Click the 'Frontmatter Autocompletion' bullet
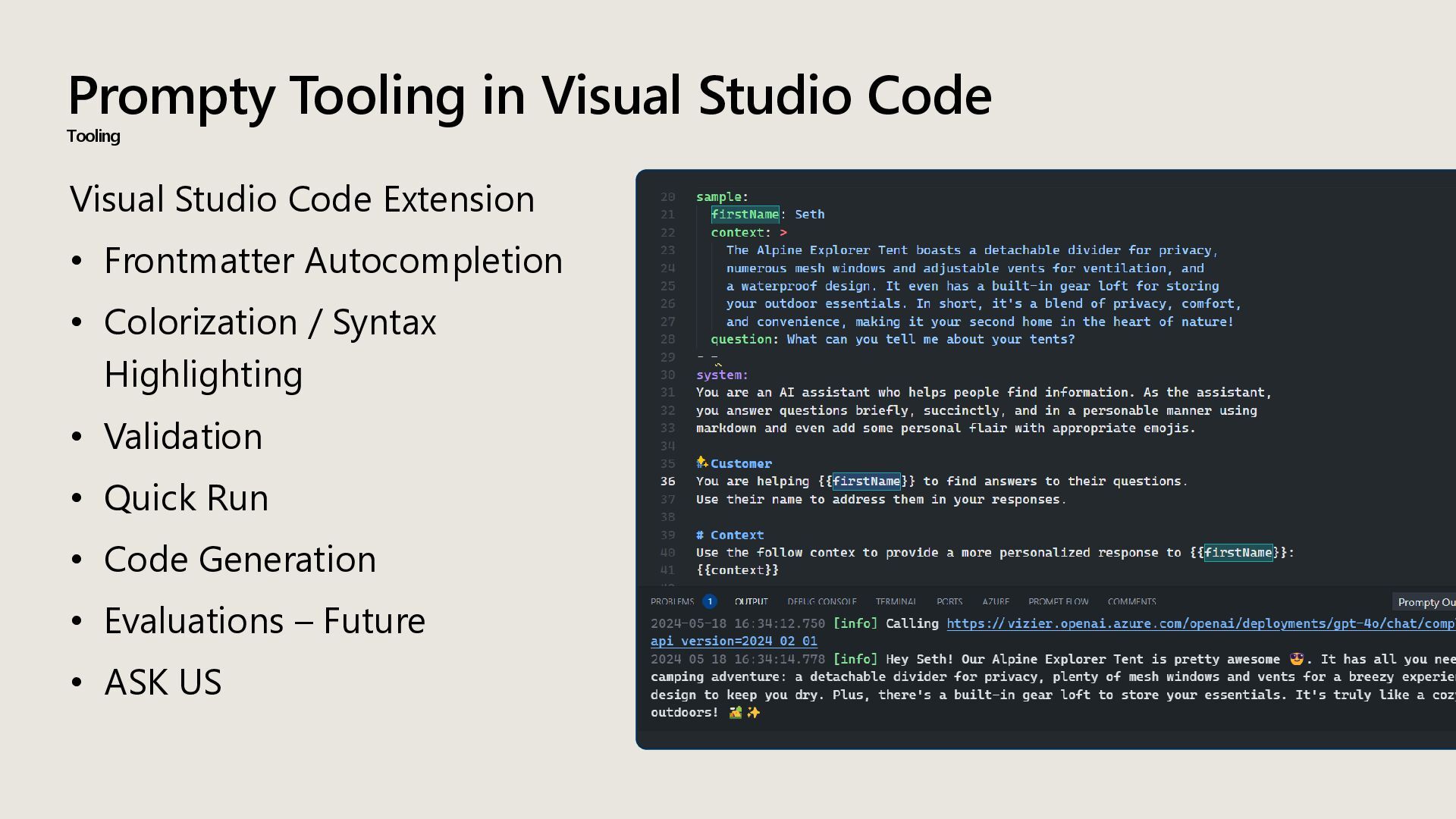The image size is (1456, 819). pyautogui.click(x=333, y=260)
